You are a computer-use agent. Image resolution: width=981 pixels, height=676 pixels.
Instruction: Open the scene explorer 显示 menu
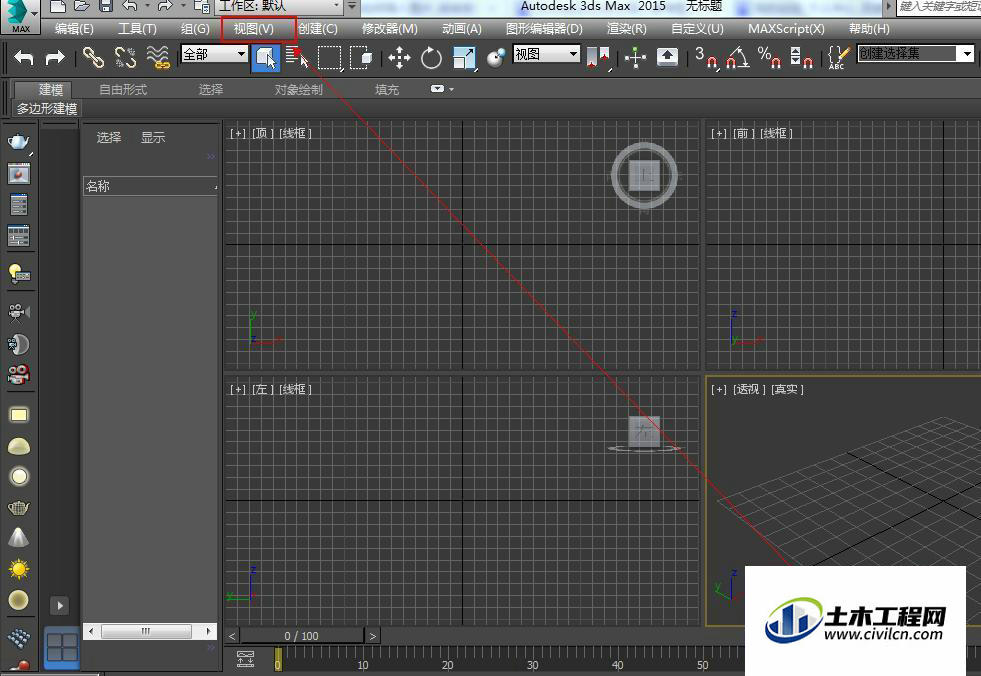153,137
